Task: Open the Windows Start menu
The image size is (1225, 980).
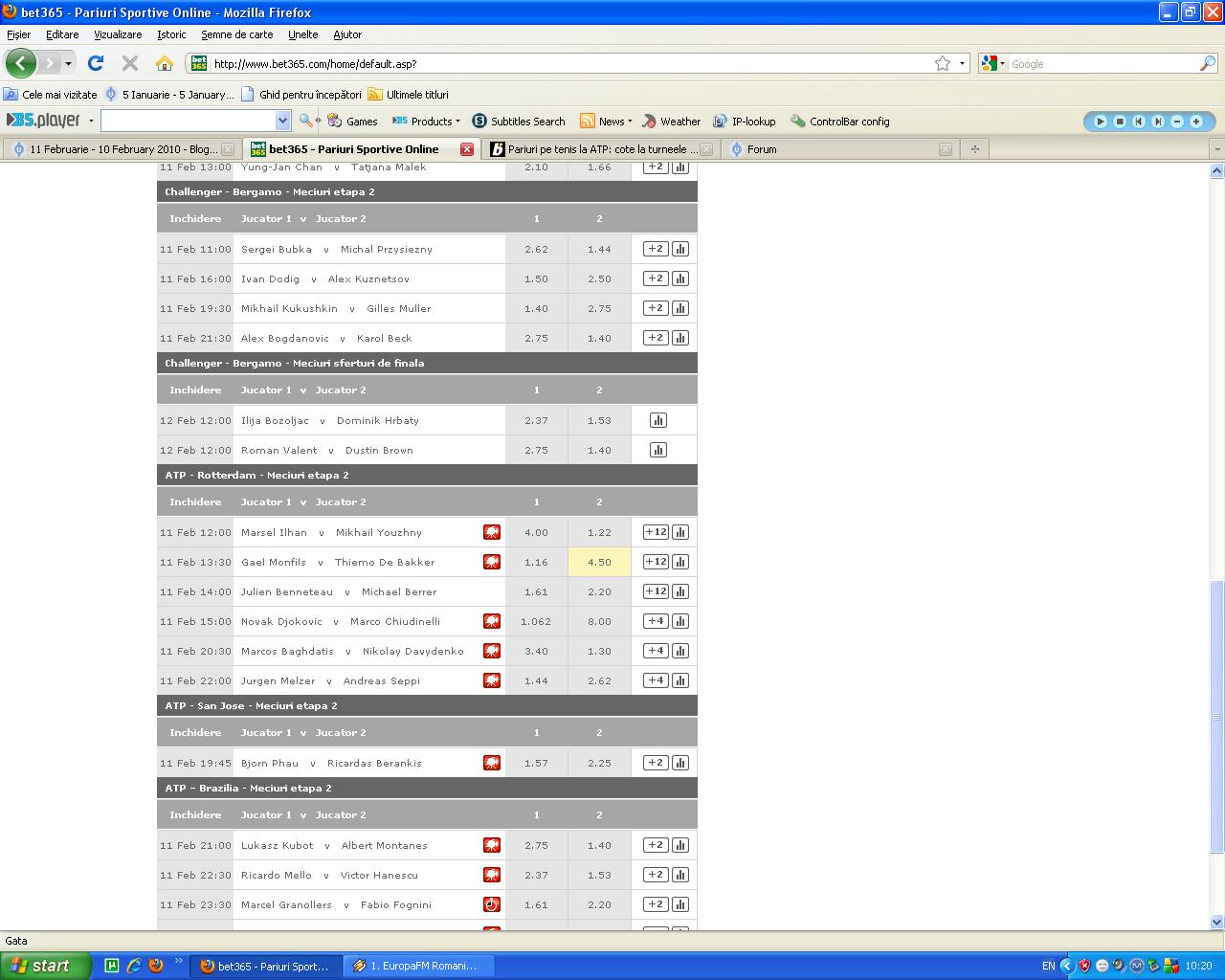Action: pos(45,966)
